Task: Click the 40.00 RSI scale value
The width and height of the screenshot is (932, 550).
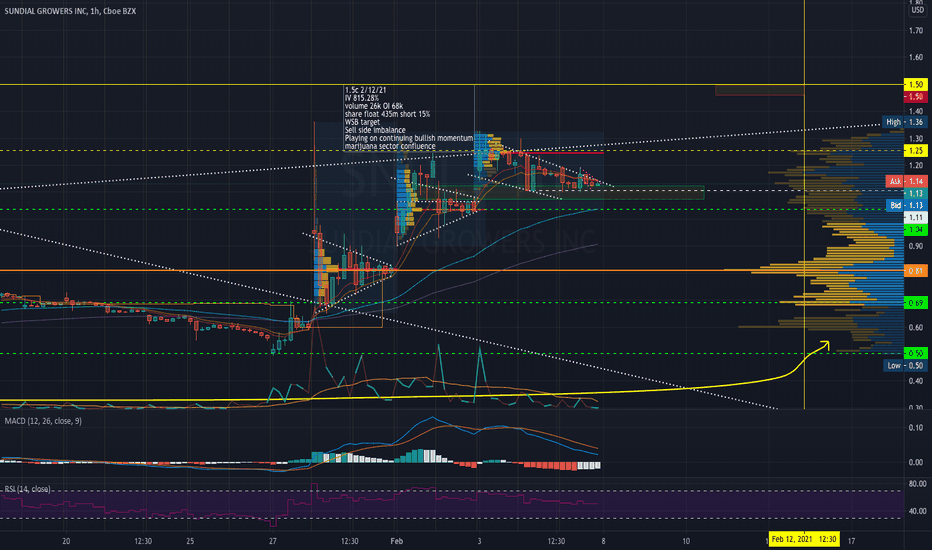Action: pyautogui.click(x=917, y=511)
